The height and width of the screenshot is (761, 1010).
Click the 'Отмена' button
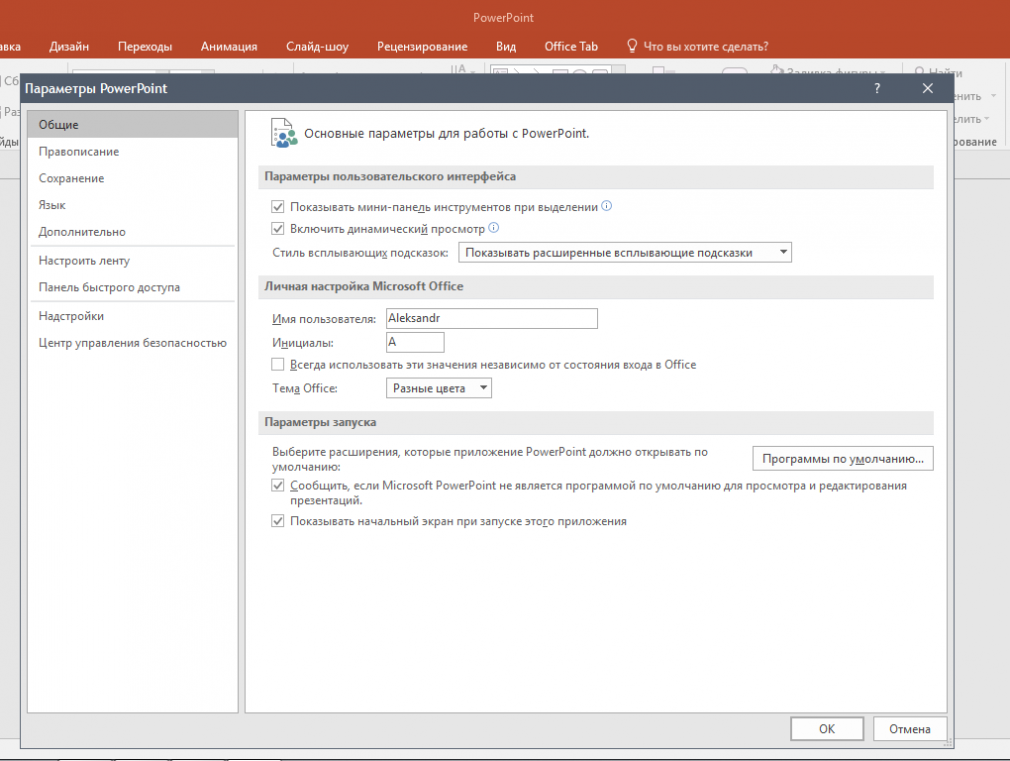coord(910,729)
